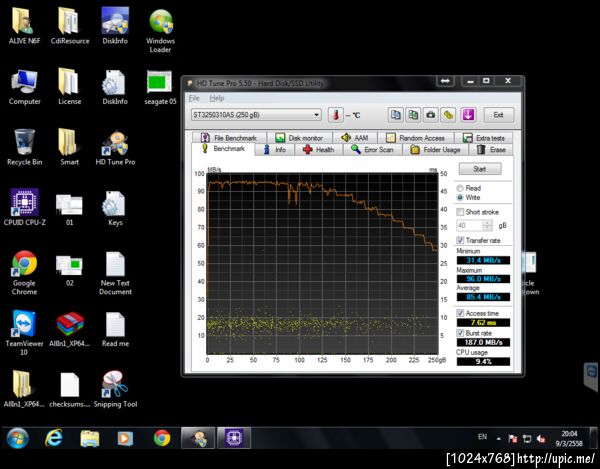The width and height of the screenshot is (600, 469).
Task: Switch to the Disk monitor tab
Action: click(299, 138)
